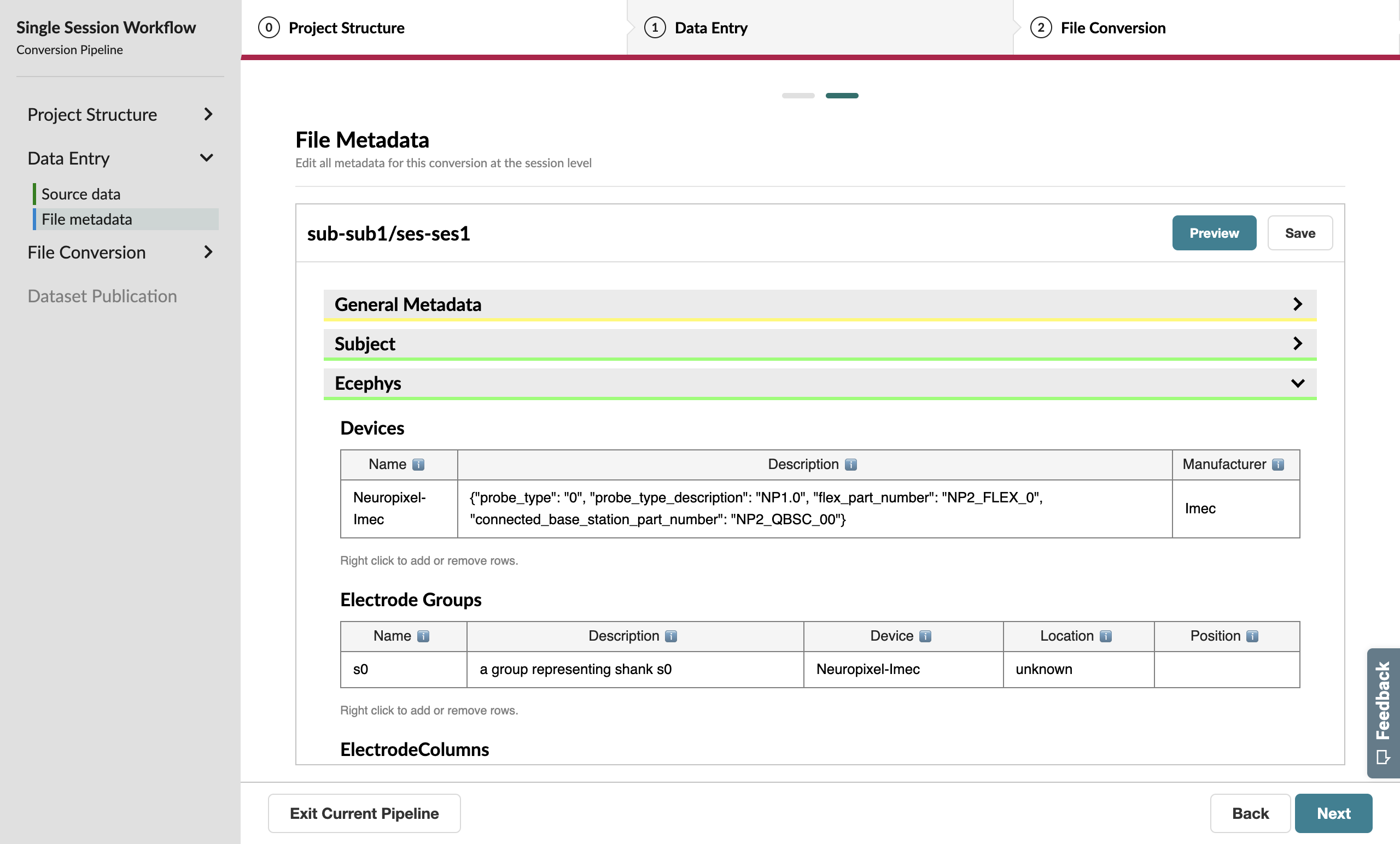Screen dimensions: 1400x844
Task: Click info icon next to Devices Description header
Action: [850, 465]
